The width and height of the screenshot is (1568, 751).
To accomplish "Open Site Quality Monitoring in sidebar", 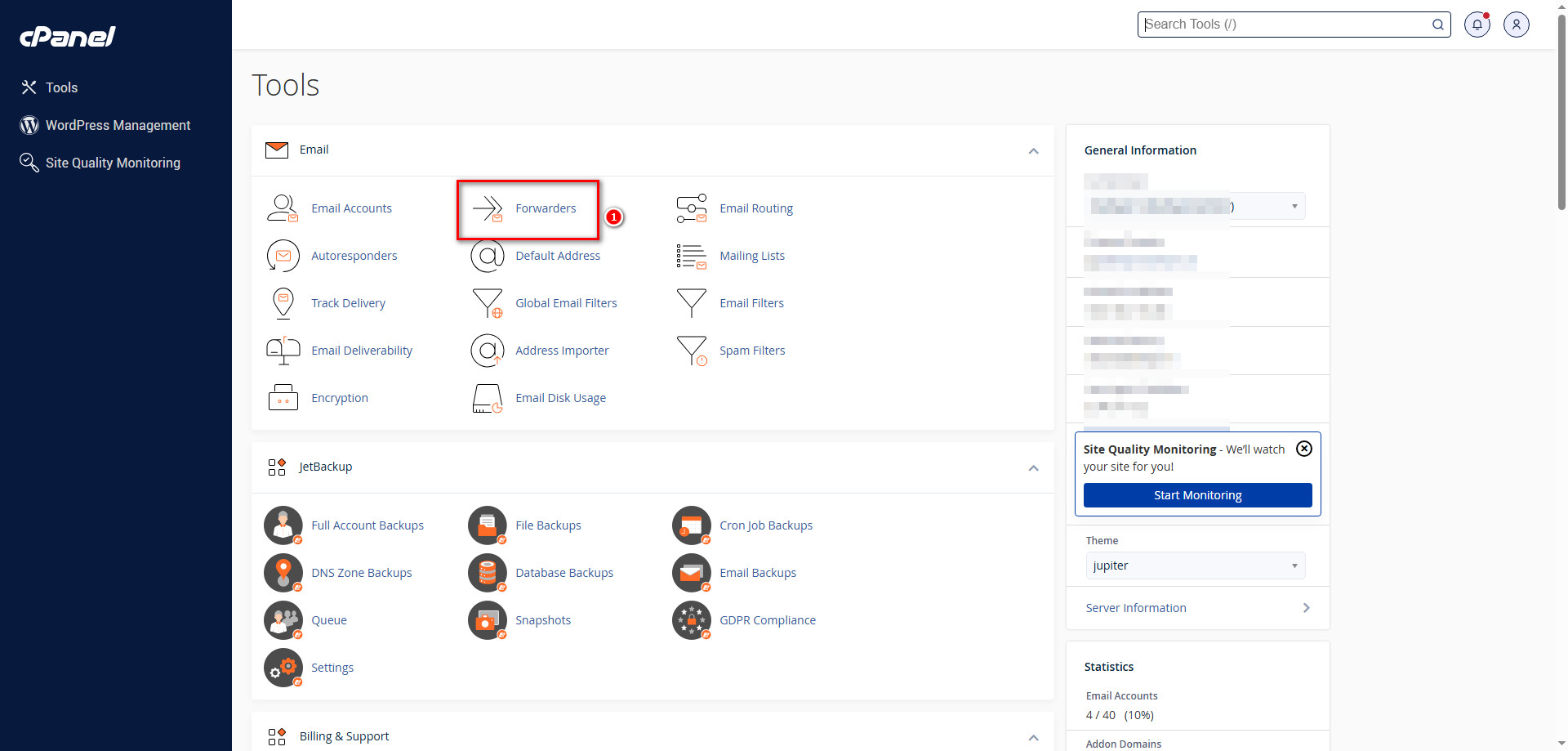I will [113, 163].
